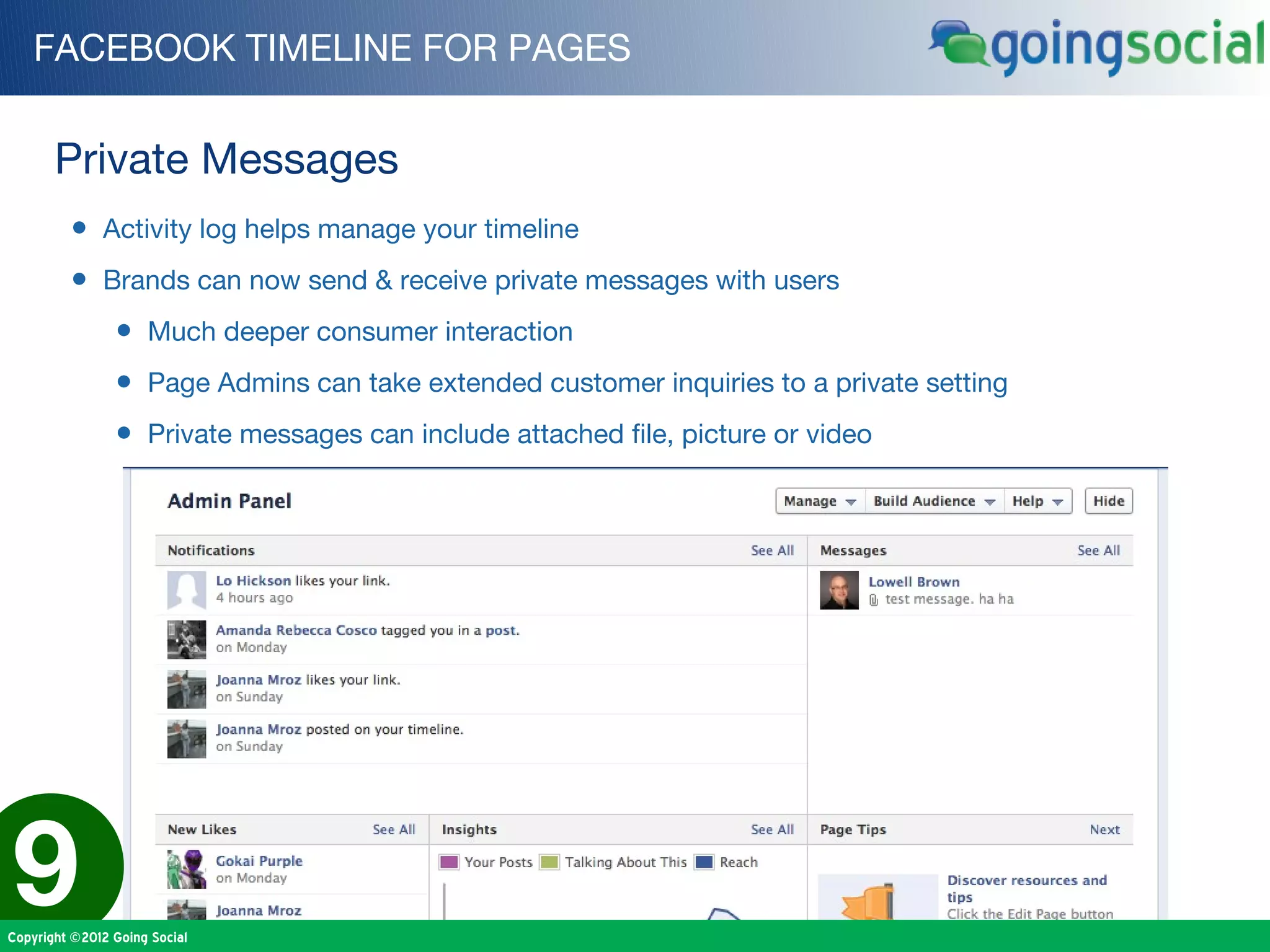Click the goingsocial speech bubble logo
This screenshot has height=952, width=1270.
tap(958, 42)
